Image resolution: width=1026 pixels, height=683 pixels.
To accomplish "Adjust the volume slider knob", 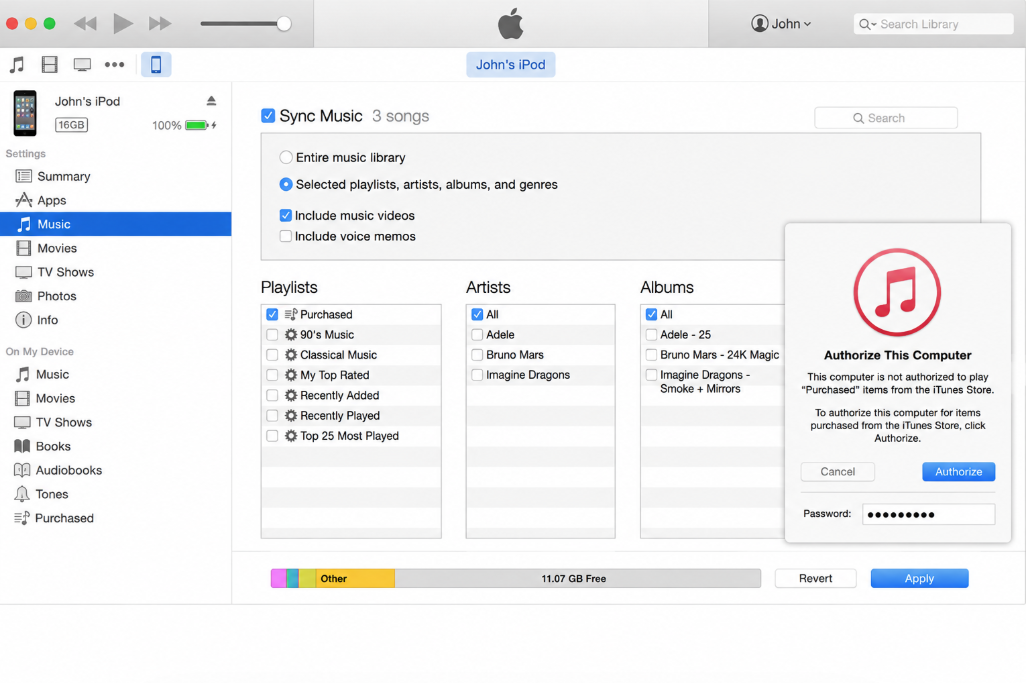I will coord(284,24).
